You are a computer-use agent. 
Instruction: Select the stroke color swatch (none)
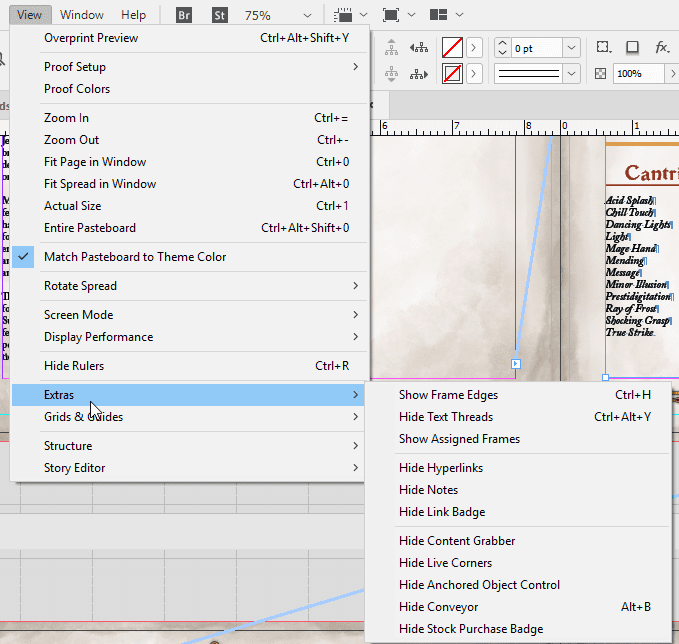(x=452, y=74)
